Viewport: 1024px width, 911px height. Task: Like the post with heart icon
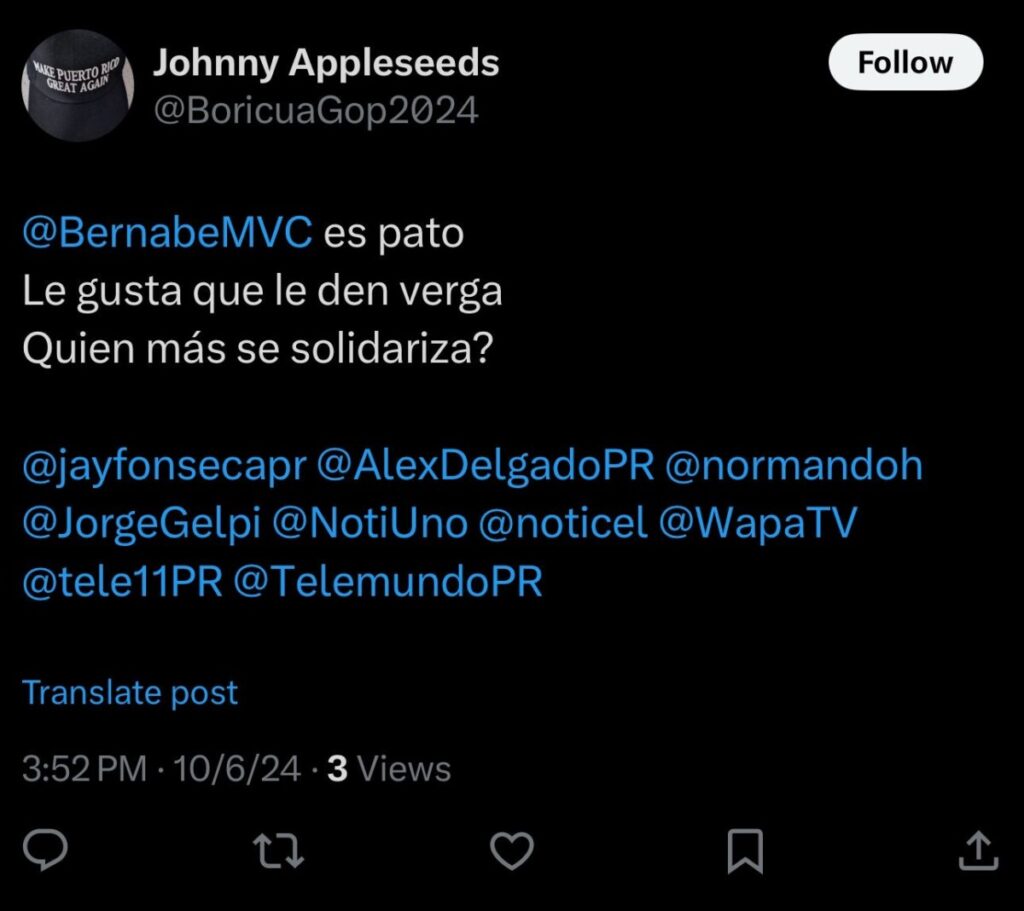[512, 850]
